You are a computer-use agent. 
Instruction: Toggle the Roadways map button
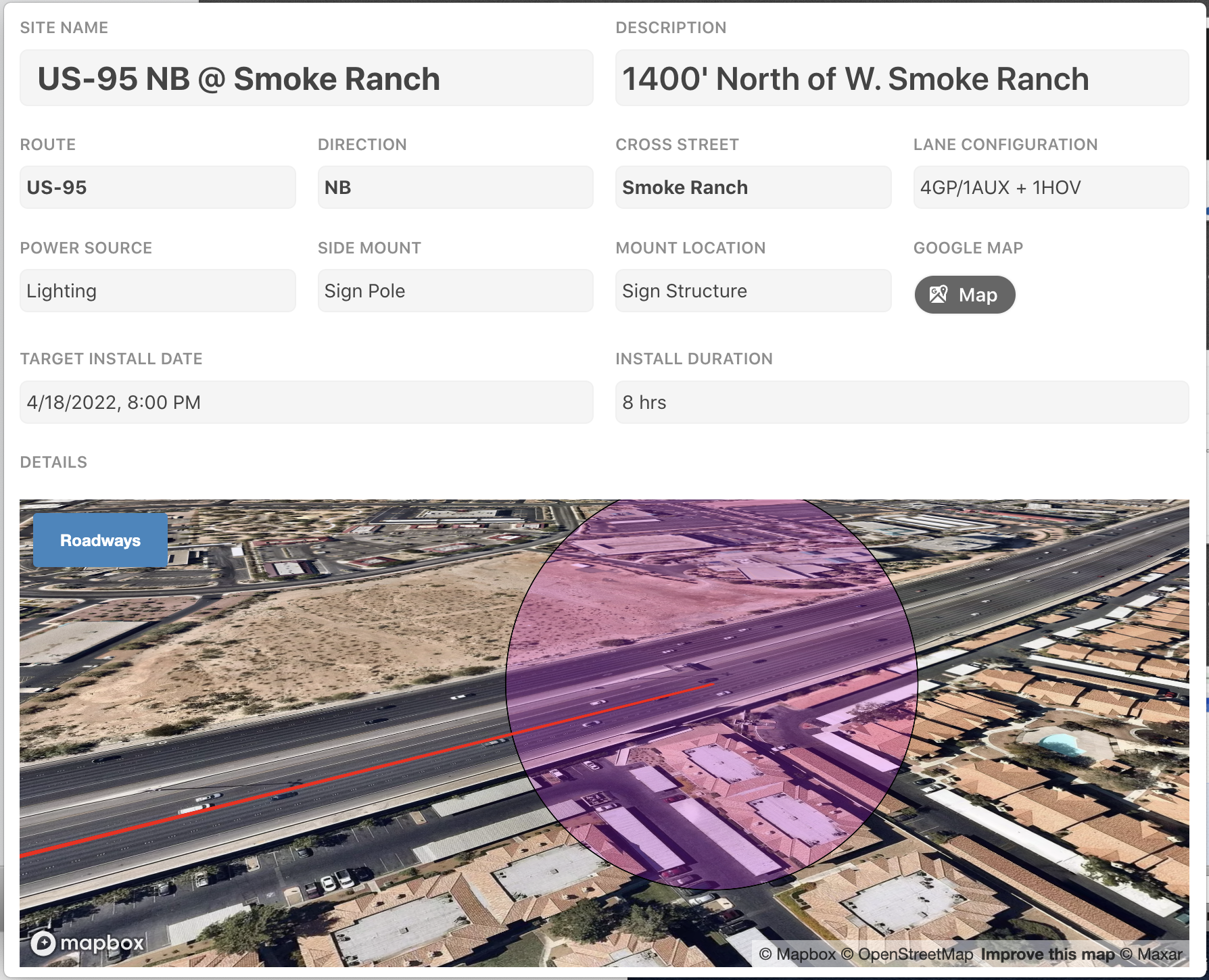pyautogui.click(x=100, y=540)
